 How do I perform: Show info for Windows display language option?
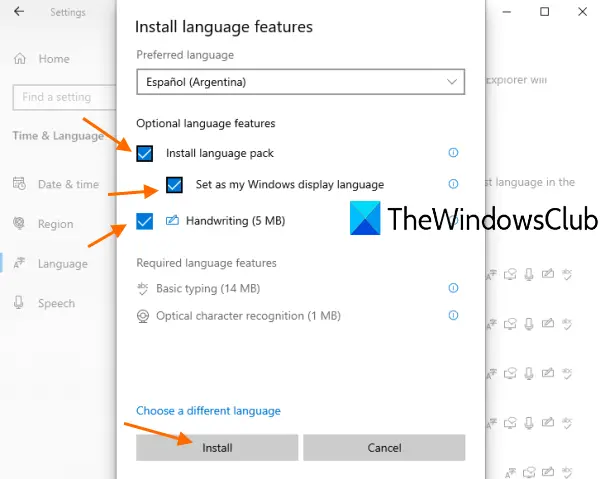453,184
